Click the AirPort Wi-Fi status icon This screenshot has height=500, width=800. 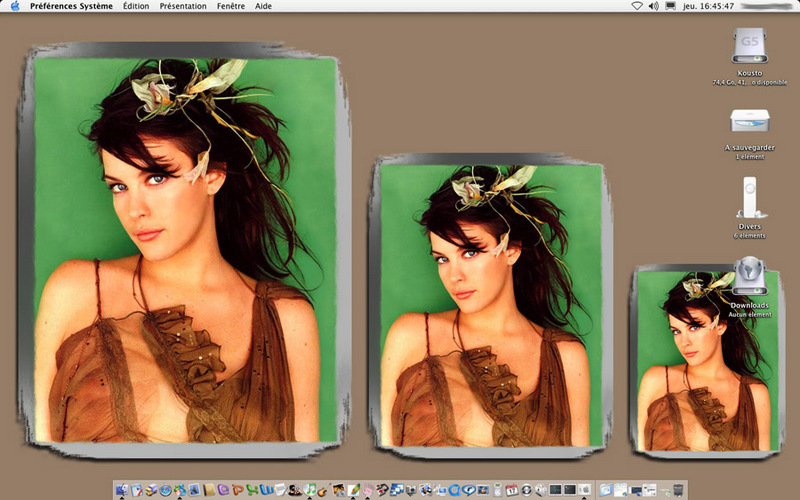click(636, 6)
